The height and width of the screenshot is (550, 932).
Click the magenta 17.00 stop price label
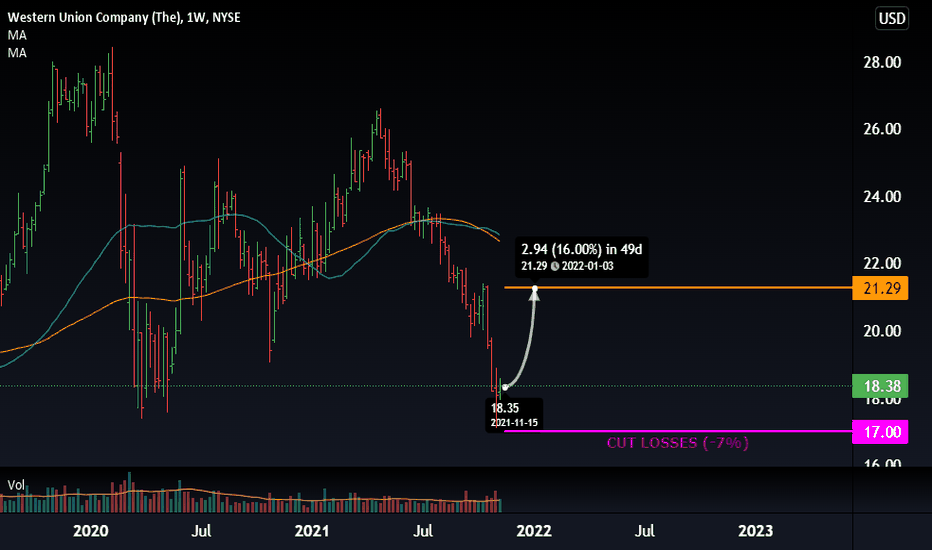point(880,432)
